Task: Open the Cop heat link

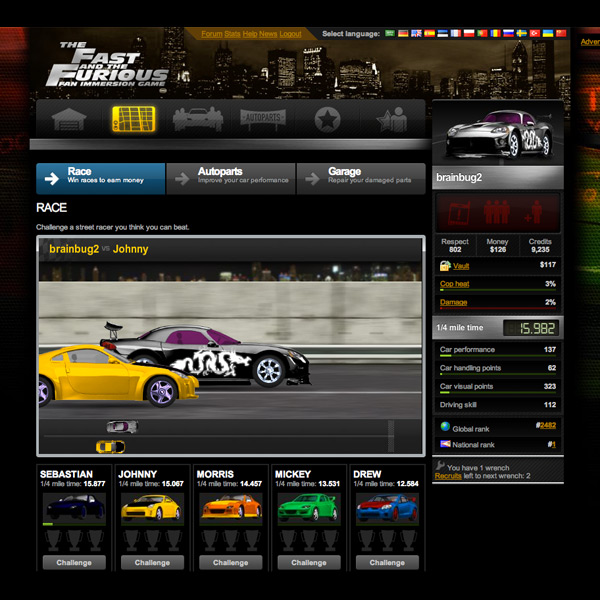Action: pyautogui.click(x=455, y=284)
